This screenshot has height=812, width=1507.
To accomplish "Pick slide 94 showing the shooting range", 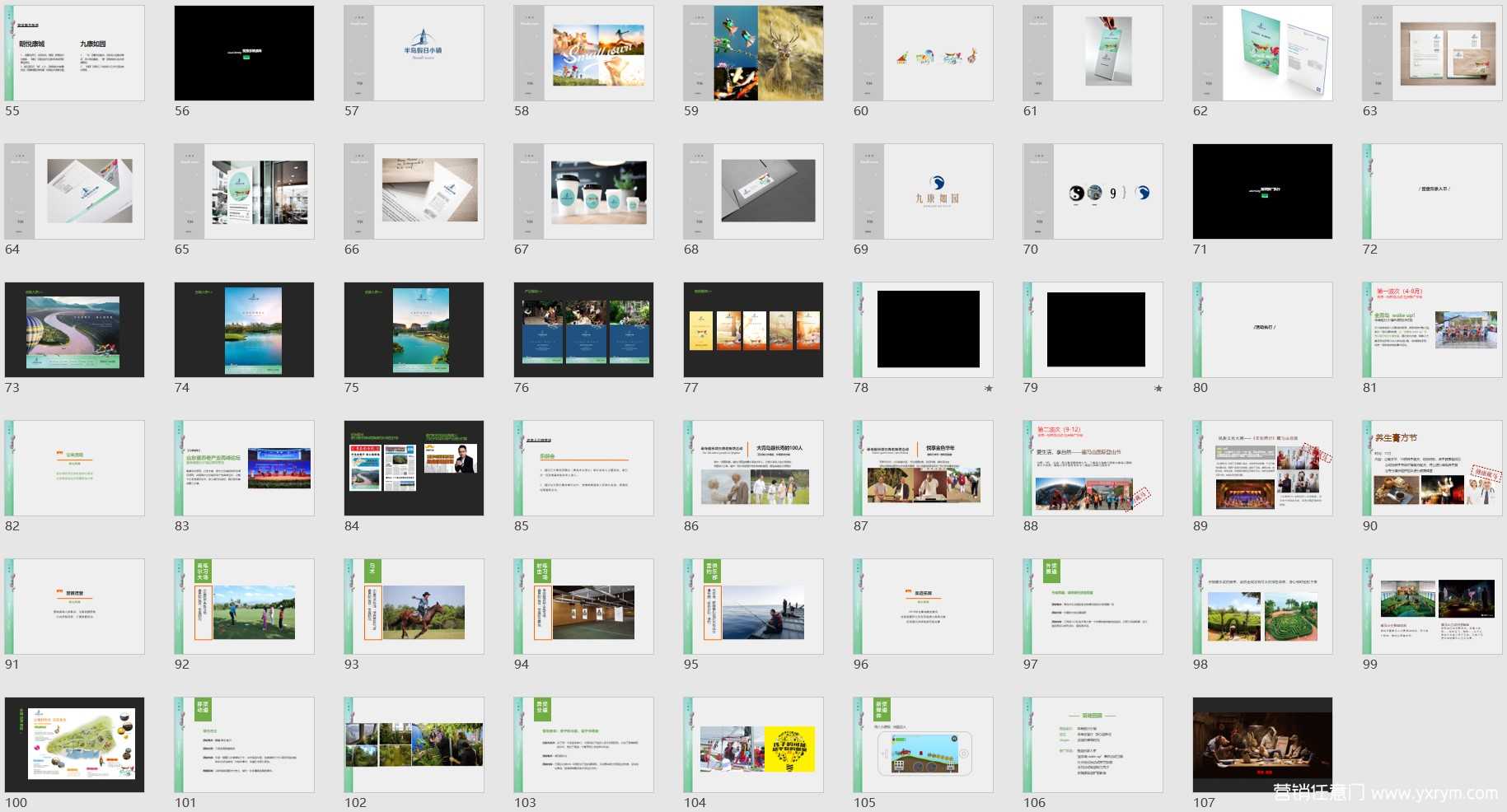I will pos(583,607).
